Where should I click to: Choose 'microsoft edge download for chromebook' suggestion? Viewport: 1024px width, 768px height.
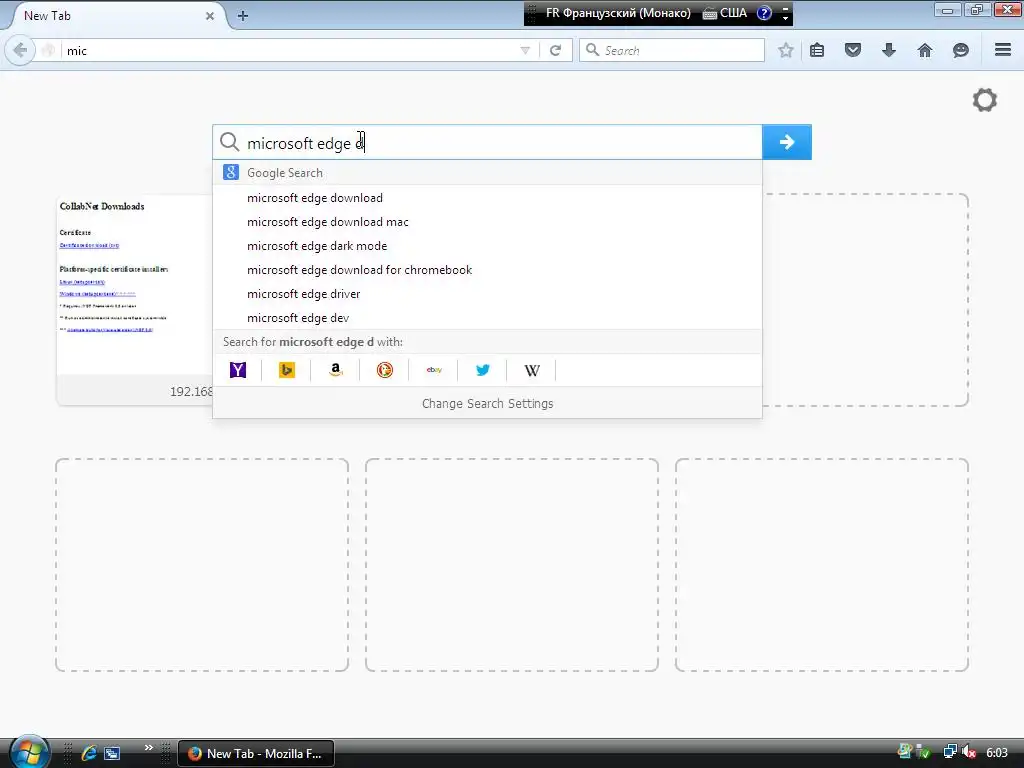click(487, 270)
